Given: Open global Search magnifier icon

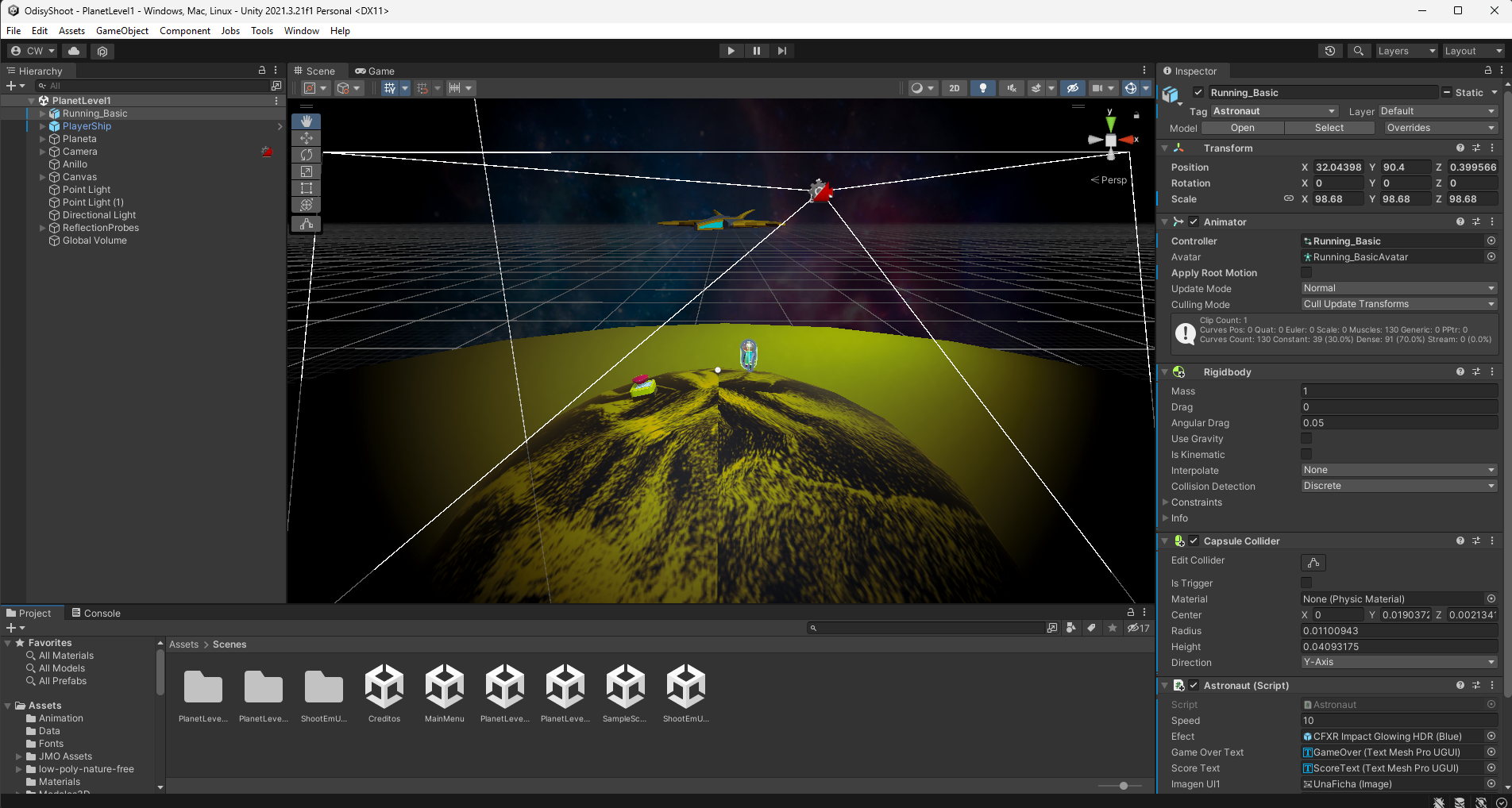Looking at the screenshot, I should coord(1359,51).
